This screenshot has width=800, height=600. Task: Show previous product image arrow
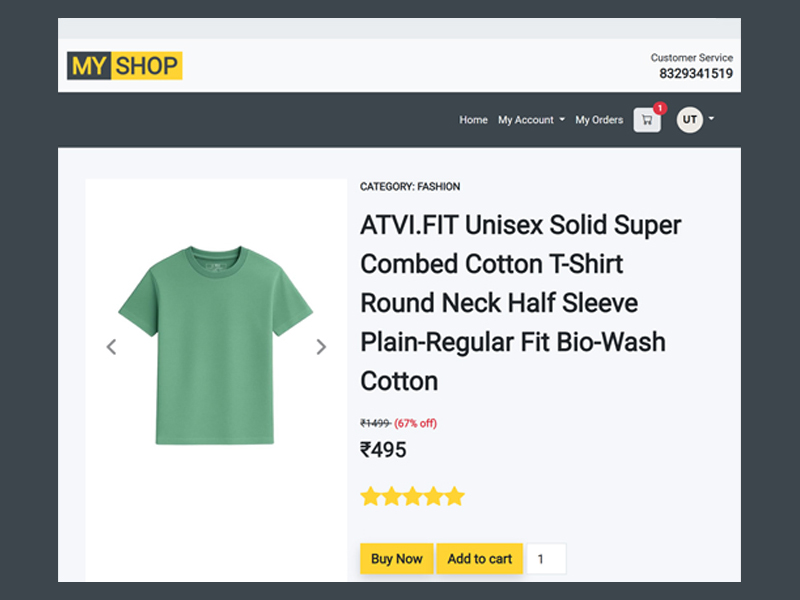tap(111, 347)
